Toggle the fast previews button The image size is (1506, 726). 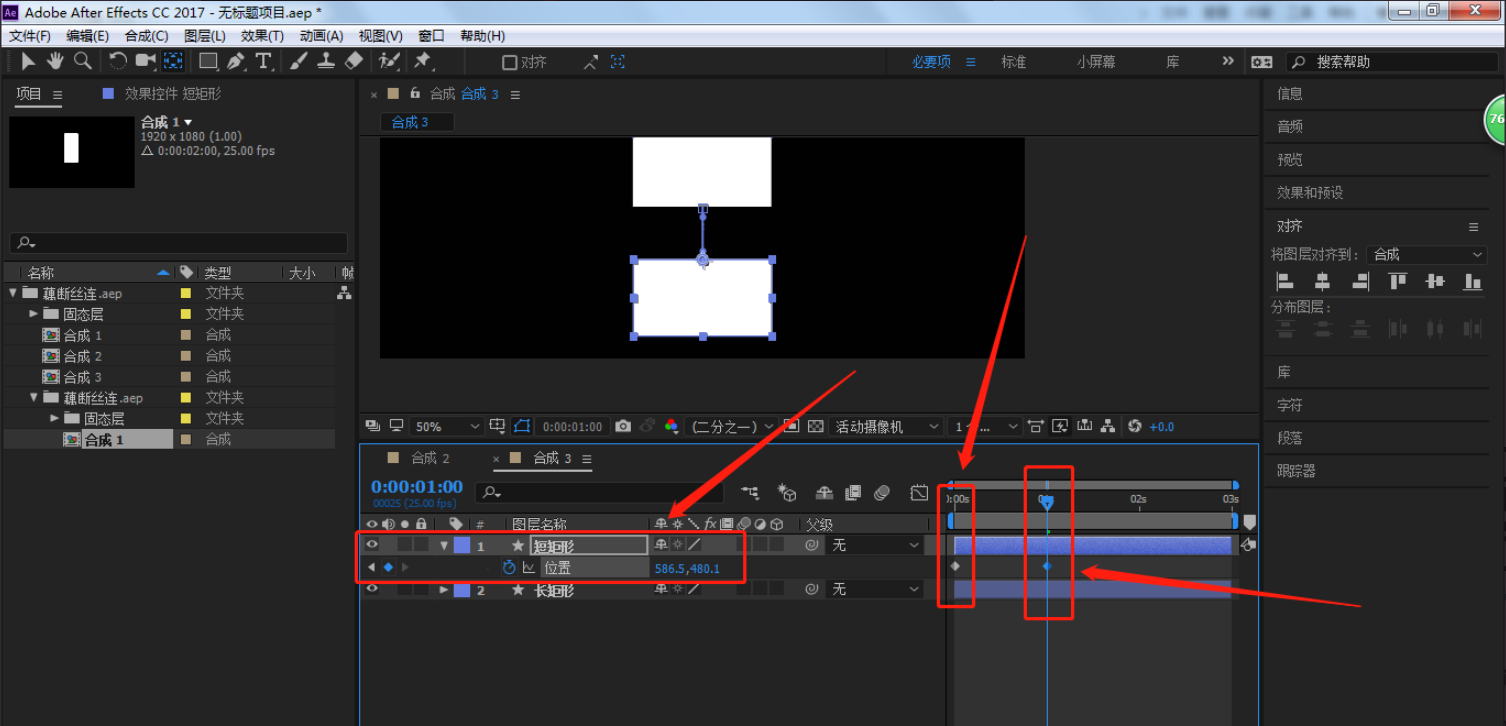coord(1060,426)
